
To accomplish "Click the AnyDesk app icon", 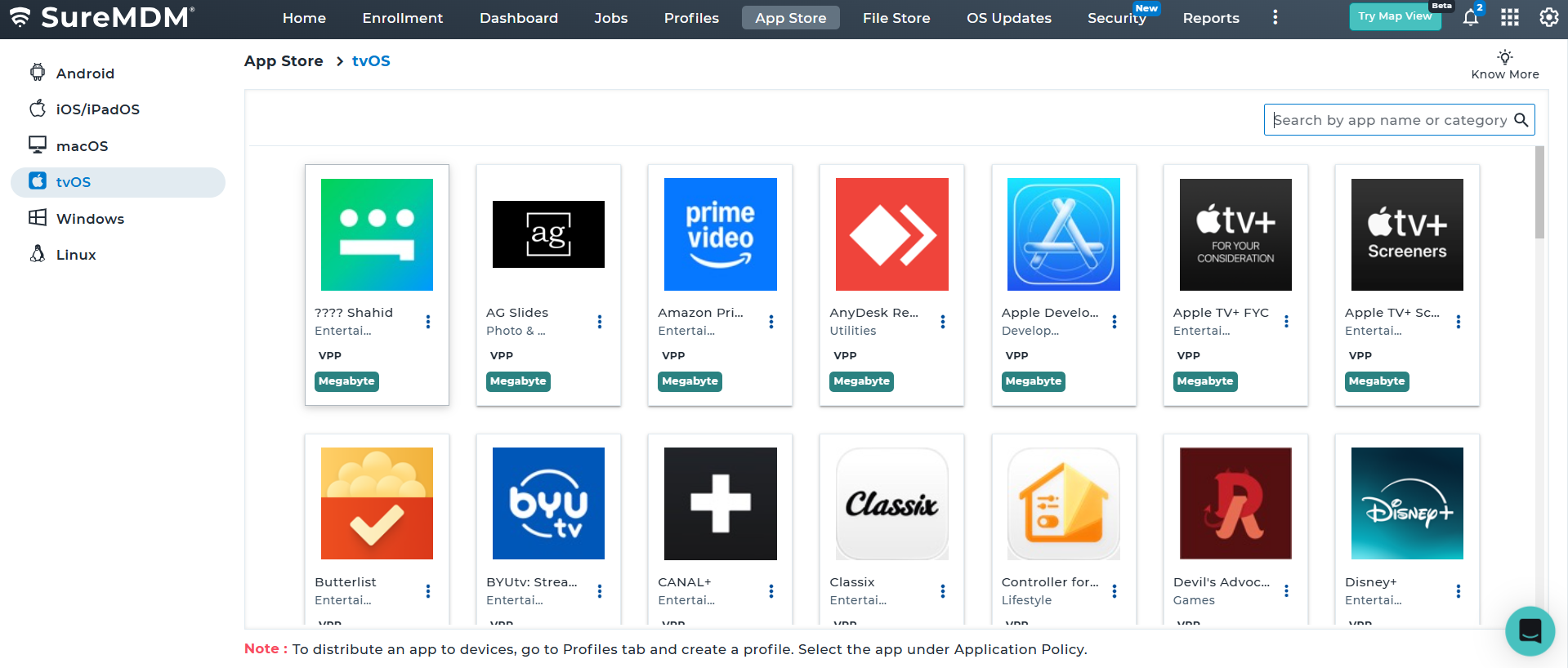I will (891, 234).
